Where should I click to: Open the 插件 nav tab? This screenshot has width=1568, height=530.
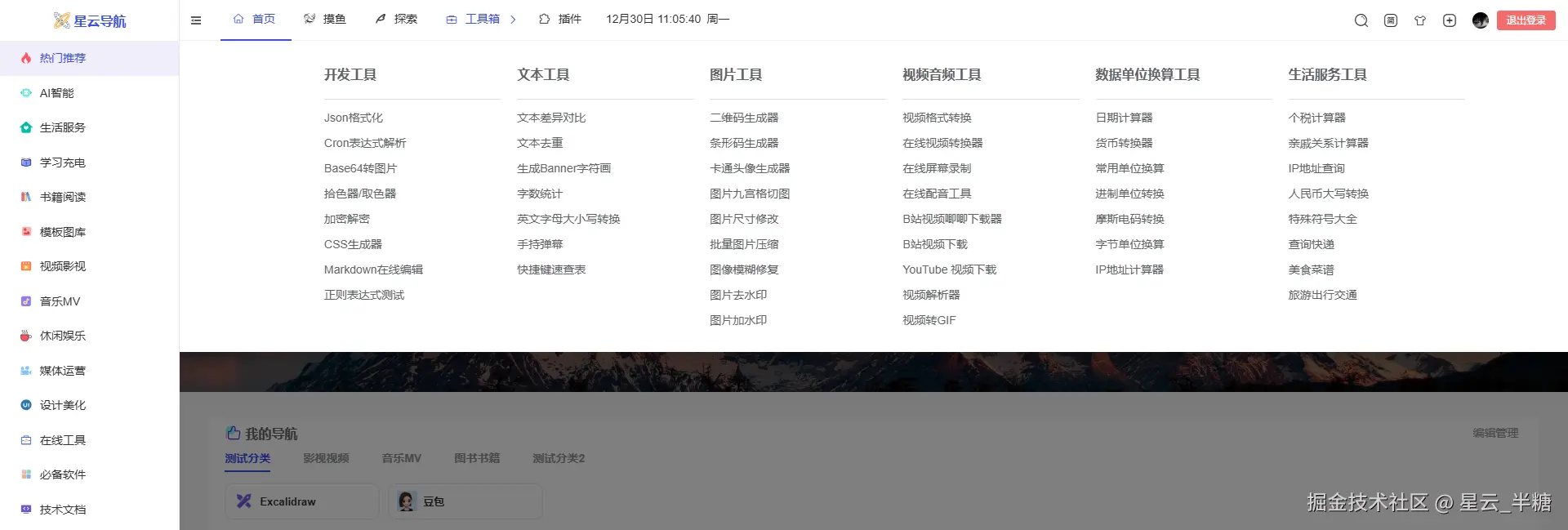click(x=560, y=19)
